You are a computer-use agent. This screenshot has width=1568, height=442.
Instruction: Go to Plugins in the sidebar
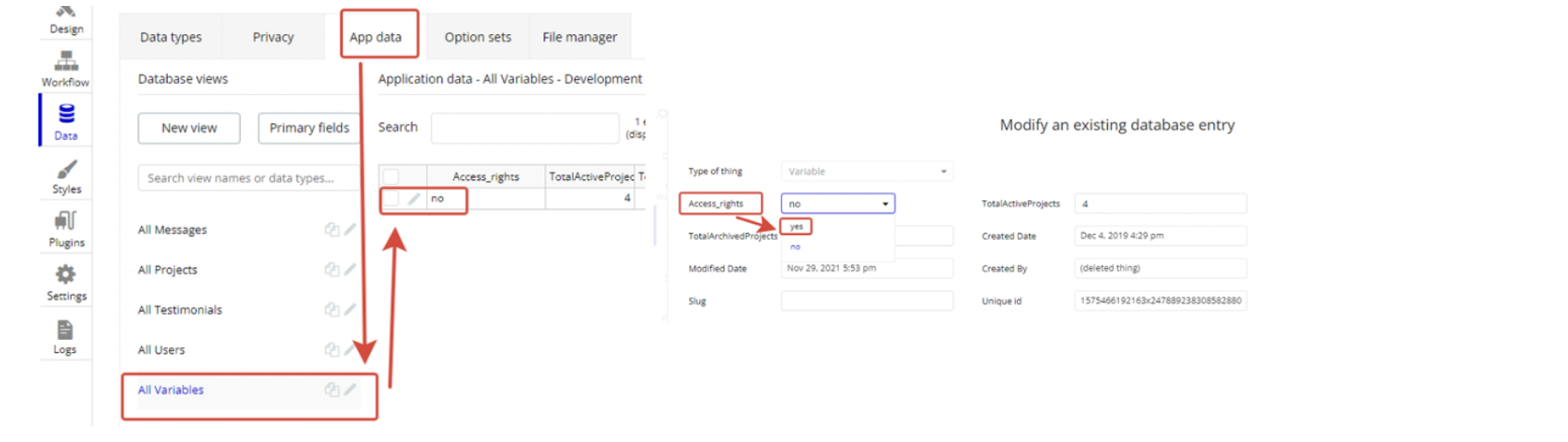(66, 230)
